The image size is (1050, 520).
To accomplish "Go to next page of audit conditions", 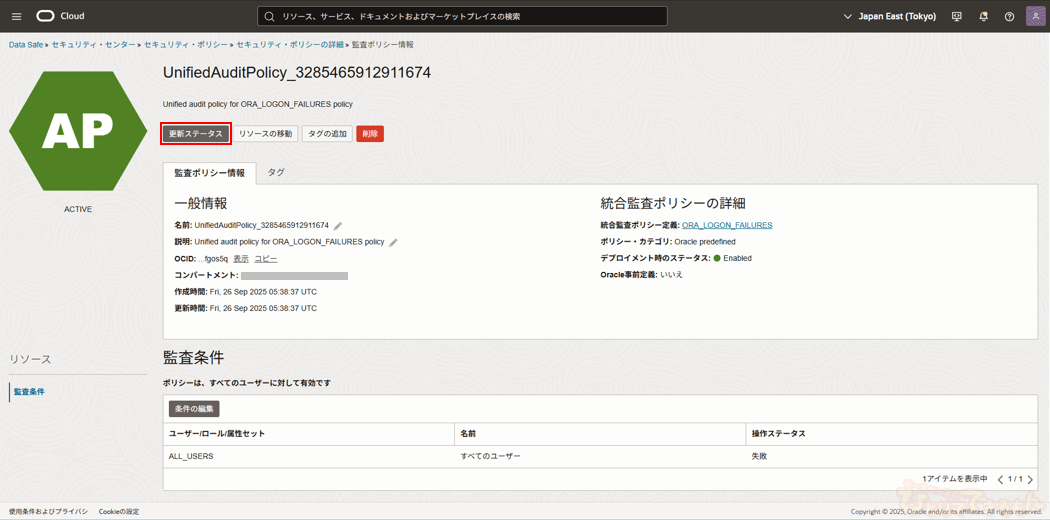I will (x=1030, y=480).
